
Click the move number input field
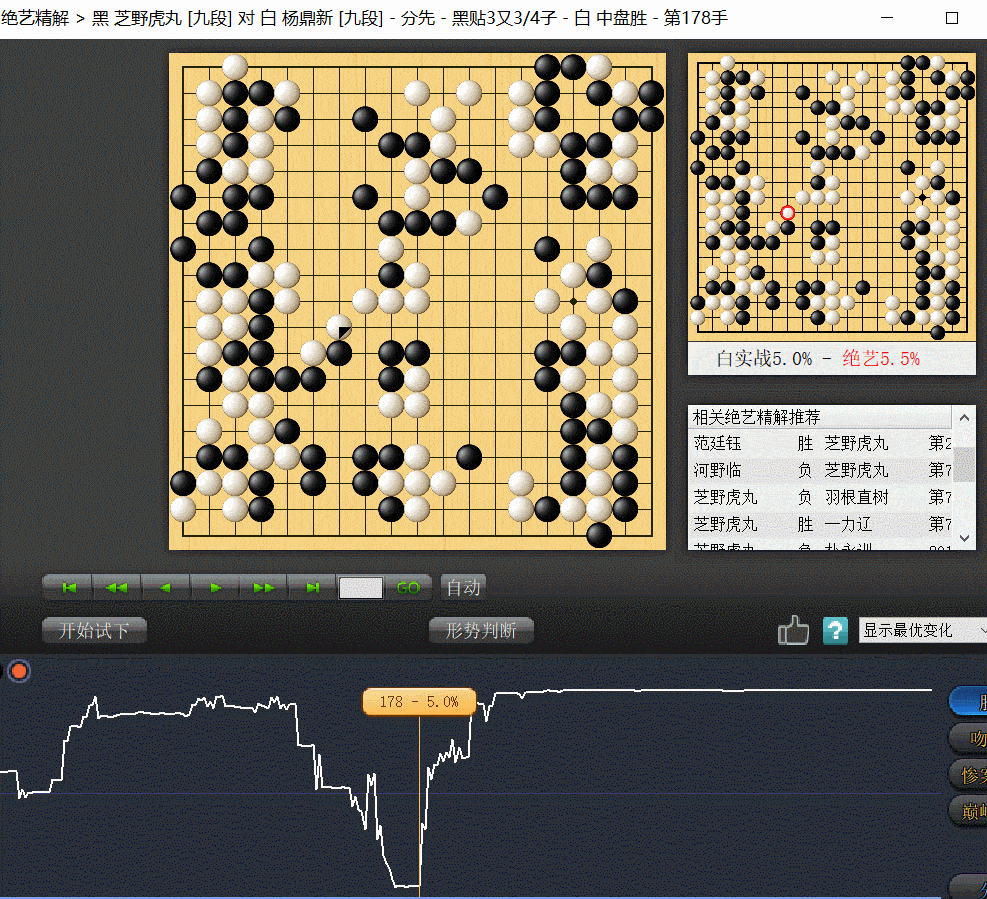(x=360, y=588)
